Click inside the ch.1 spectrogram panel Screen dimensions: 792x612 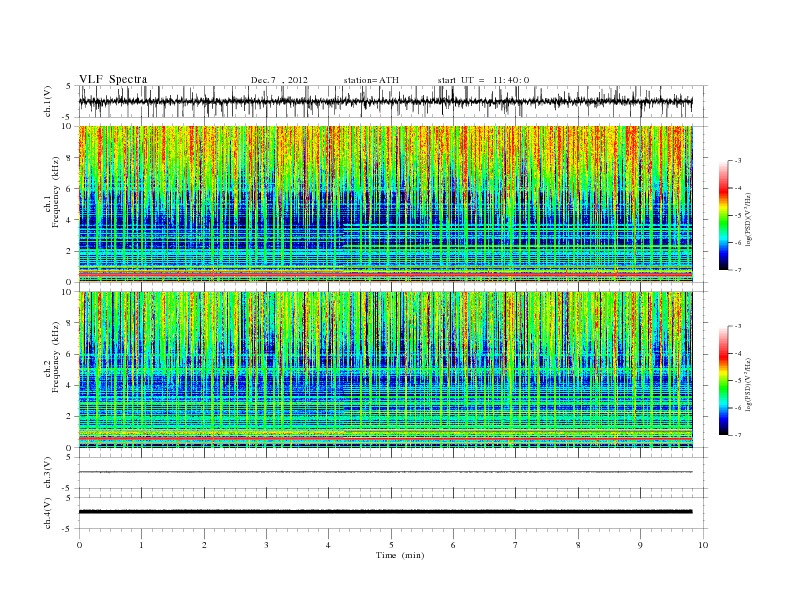(385, 204)
